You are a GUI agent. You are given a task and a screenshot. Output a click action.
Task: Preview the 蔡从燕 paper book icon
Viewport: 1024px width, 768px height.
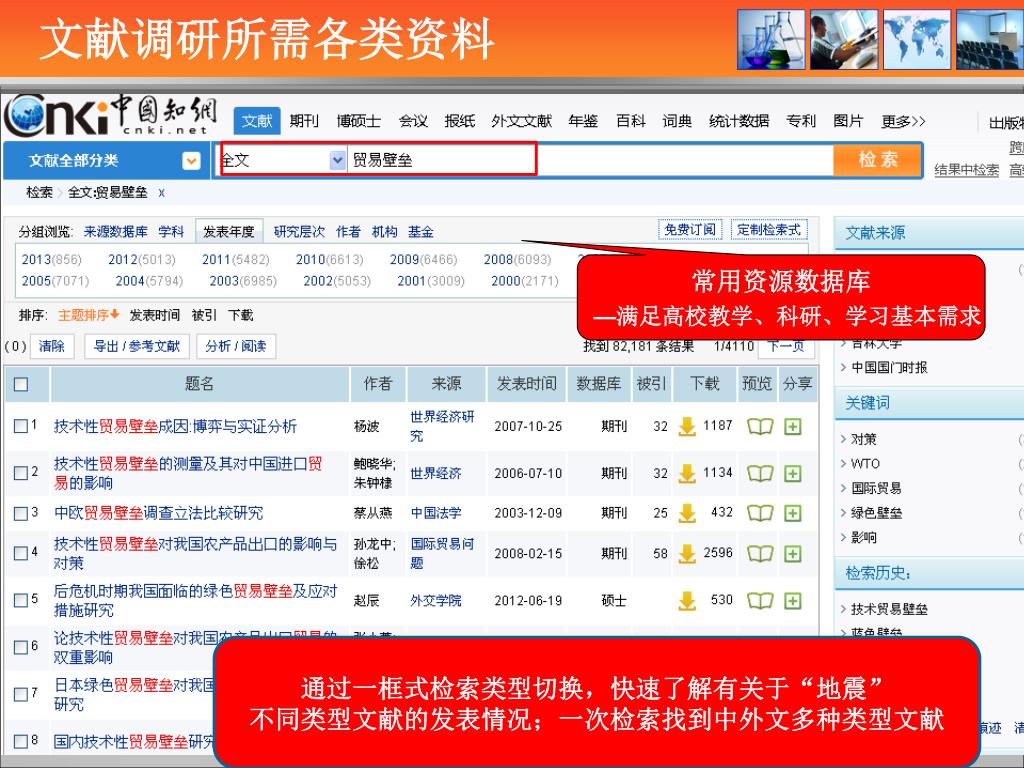(760, 513)
